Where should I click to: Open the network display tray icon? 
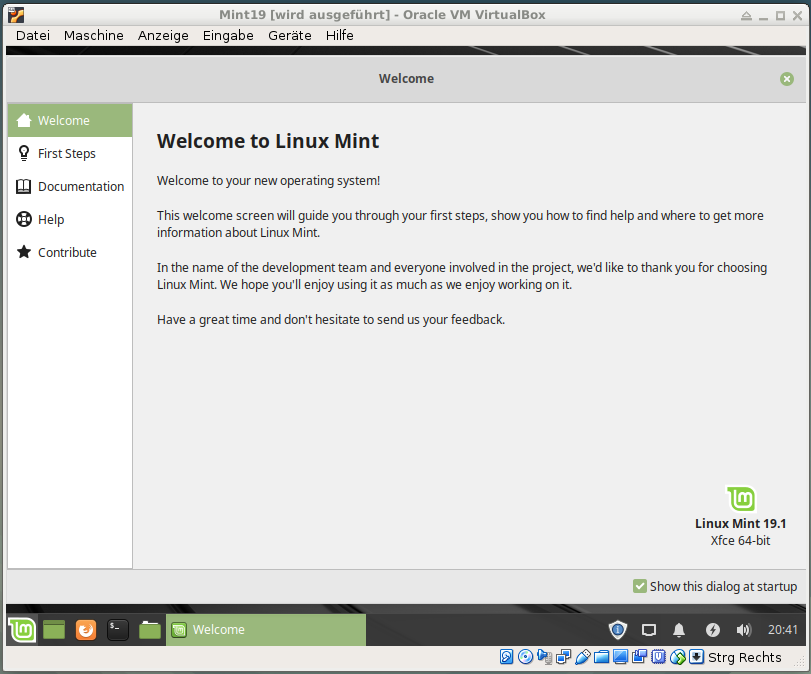[x=649, y=630]
